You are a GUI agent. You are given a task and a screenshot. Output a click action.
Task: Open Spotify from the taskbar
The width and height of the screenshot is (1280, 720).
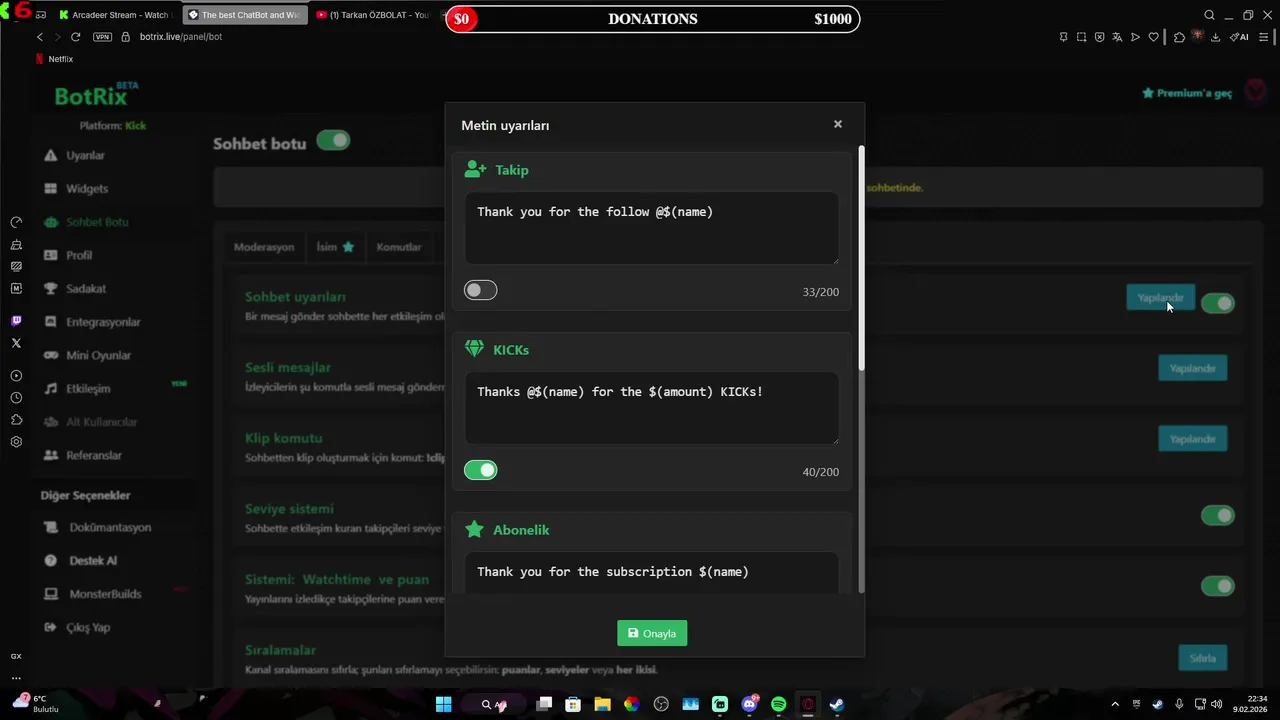tap(778, 705)
